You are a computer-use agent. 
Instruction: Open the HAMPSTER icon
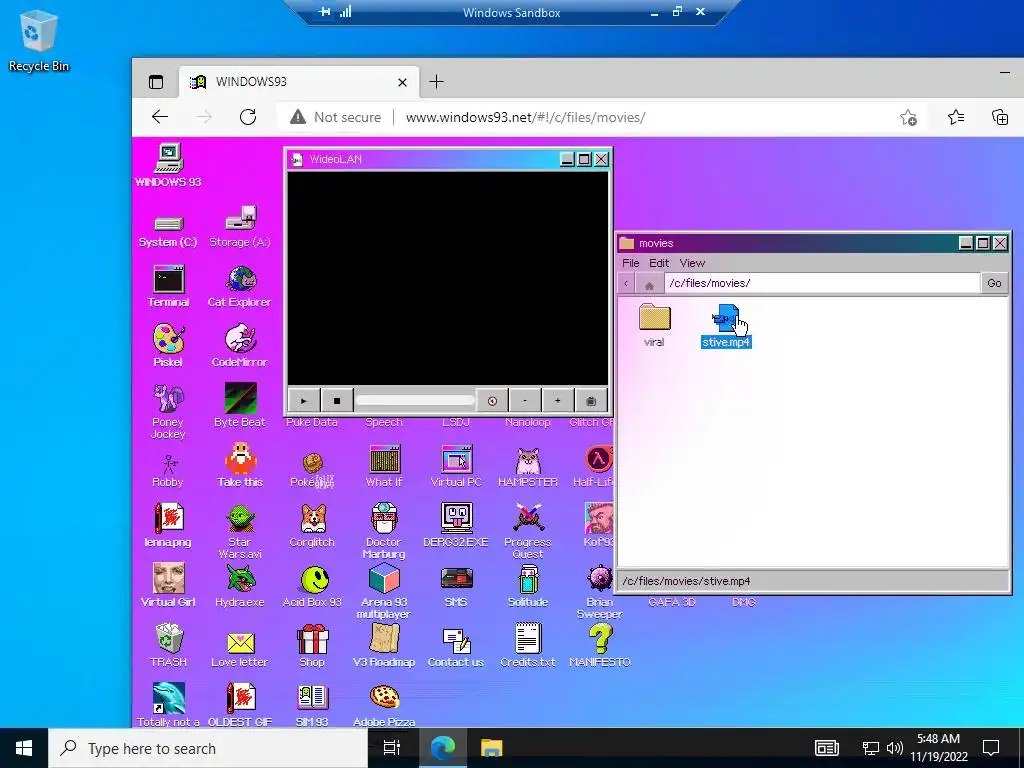[x=528, y=461]
